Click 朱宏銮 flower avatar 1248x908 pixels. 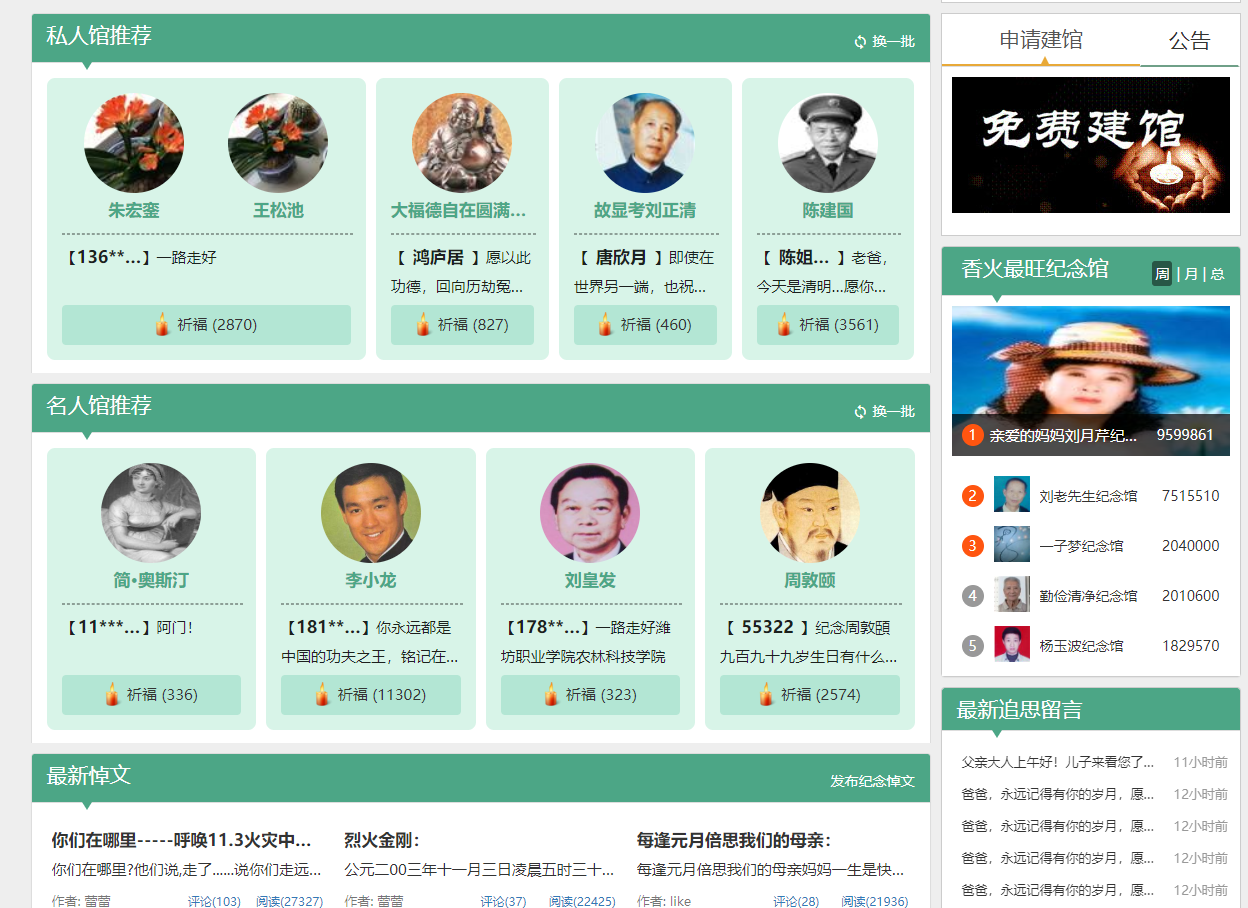click(x=134, y=143)
